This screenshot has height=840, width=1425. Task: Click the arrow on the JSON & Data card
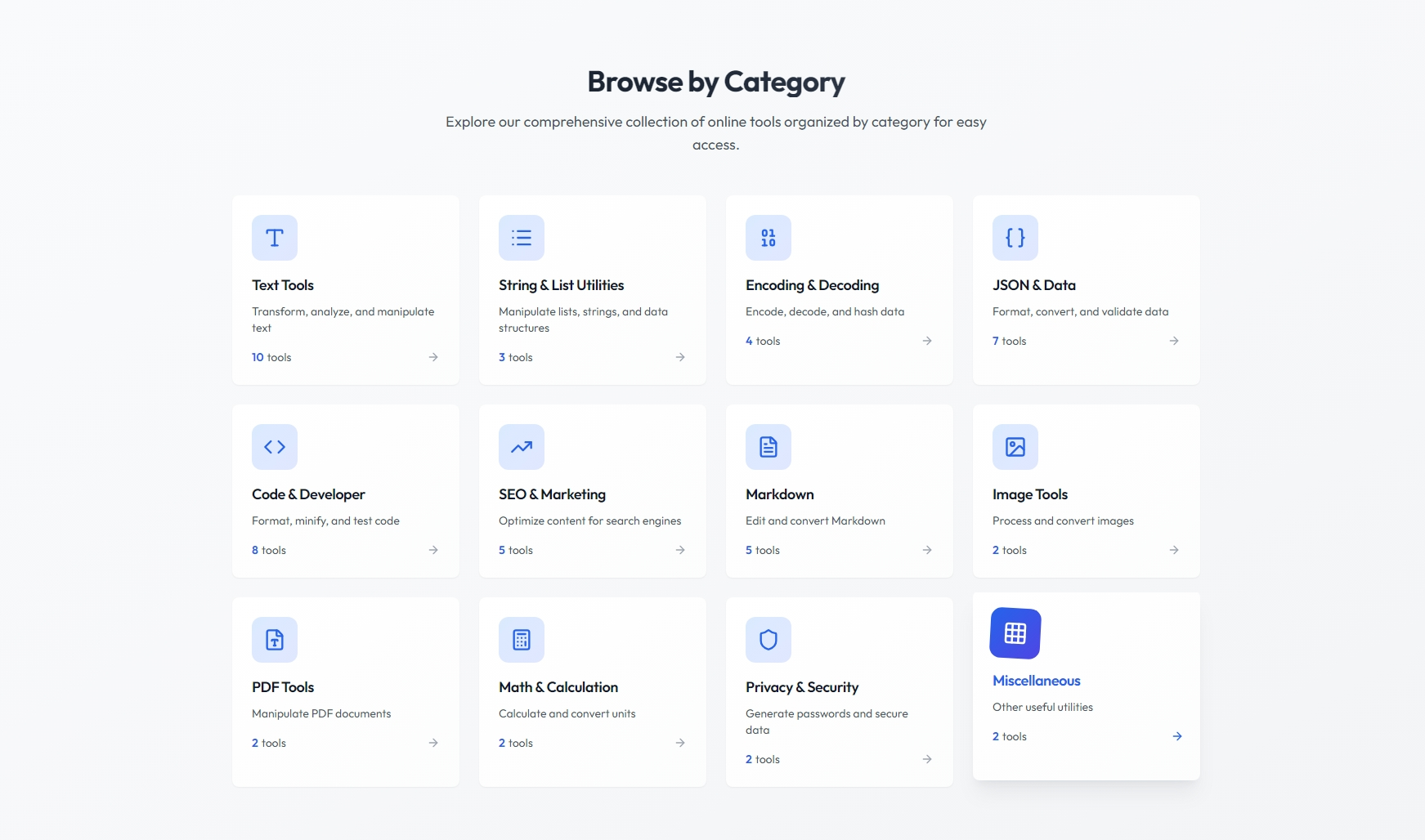(1173, 341)
